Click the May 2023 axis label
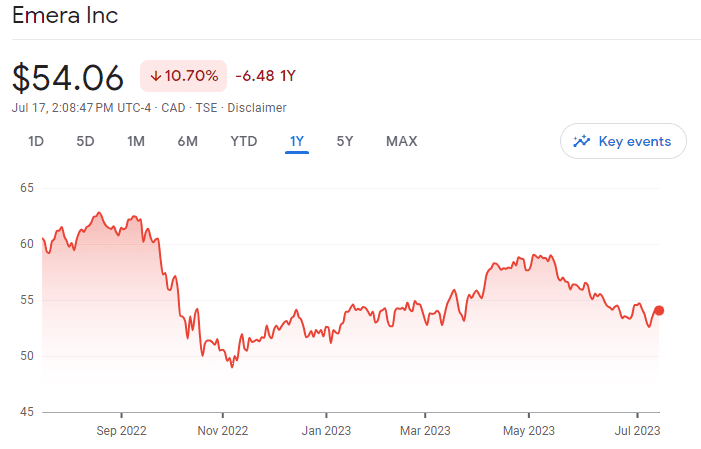The height and width of the screenshot is (449, 701). click(528, 431)
